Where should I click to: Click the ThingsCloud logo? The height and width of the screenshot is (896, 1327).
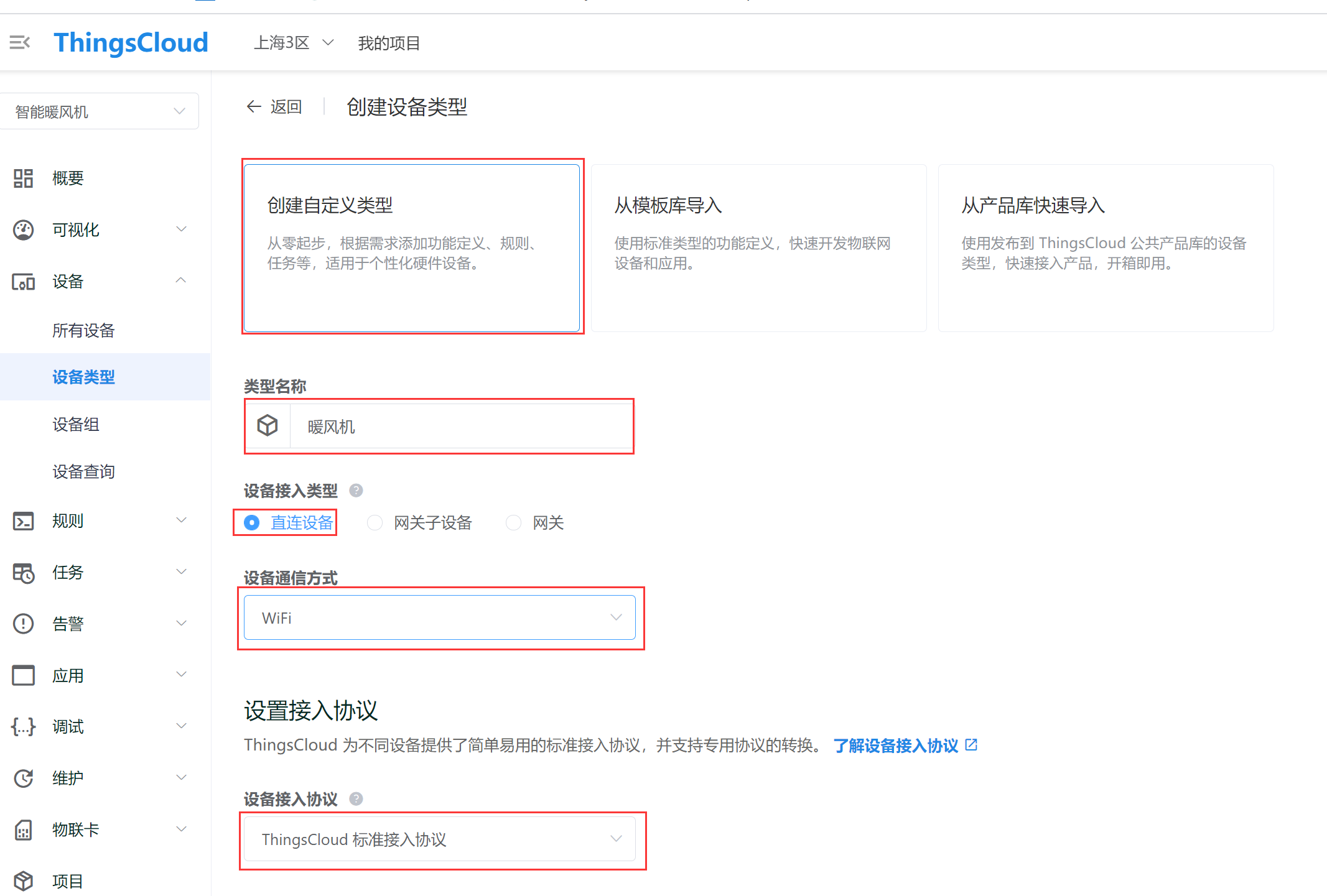131,43
